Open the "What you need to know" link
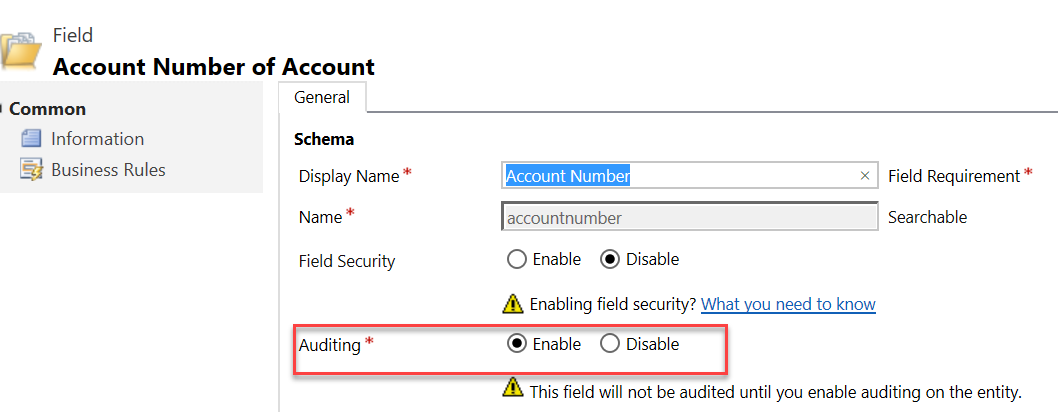The image size is (1058, 412). [x=788, y=304]
